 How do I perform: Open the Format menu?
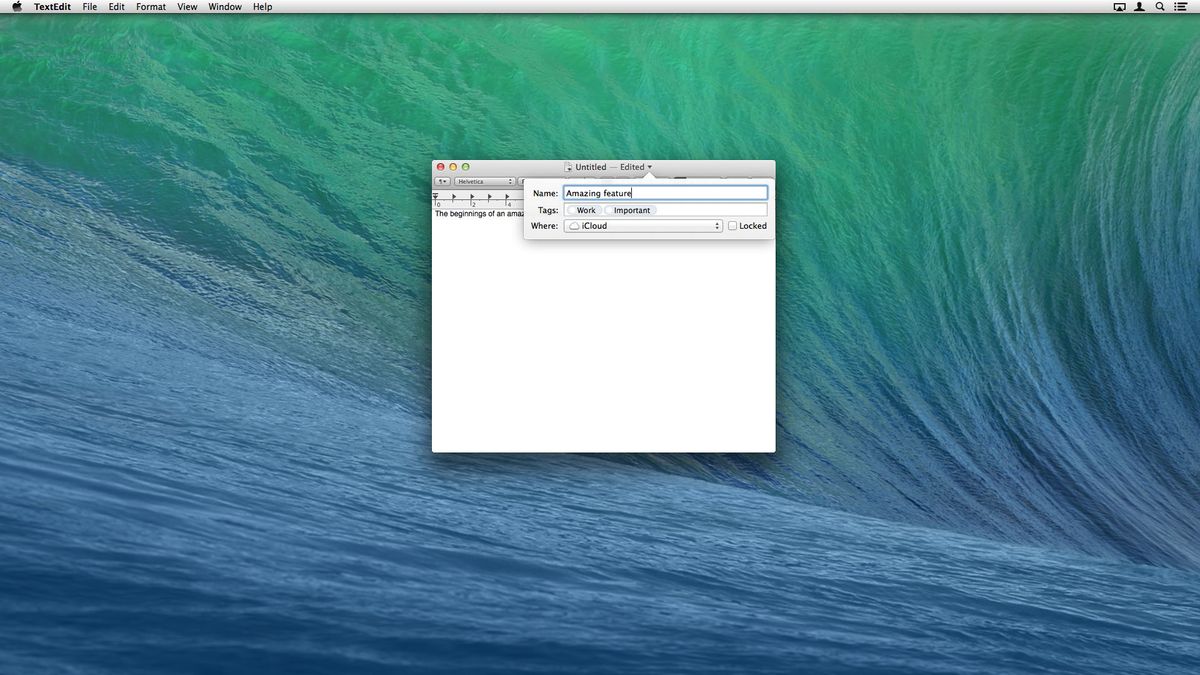151,7
